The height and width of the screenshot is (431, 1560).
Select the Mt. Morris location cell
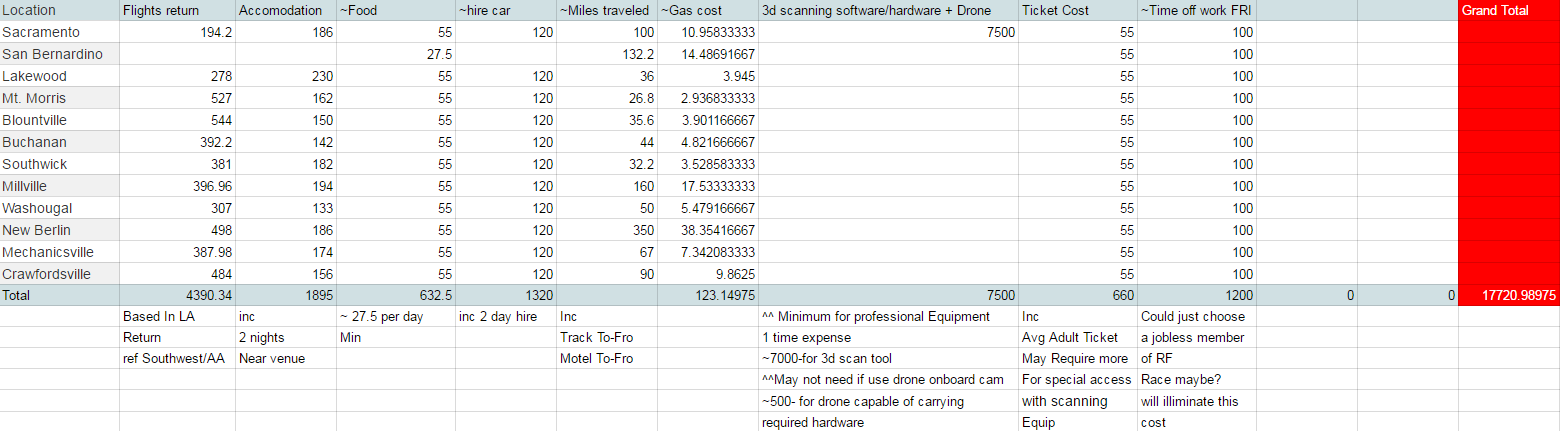pos(60,98)
